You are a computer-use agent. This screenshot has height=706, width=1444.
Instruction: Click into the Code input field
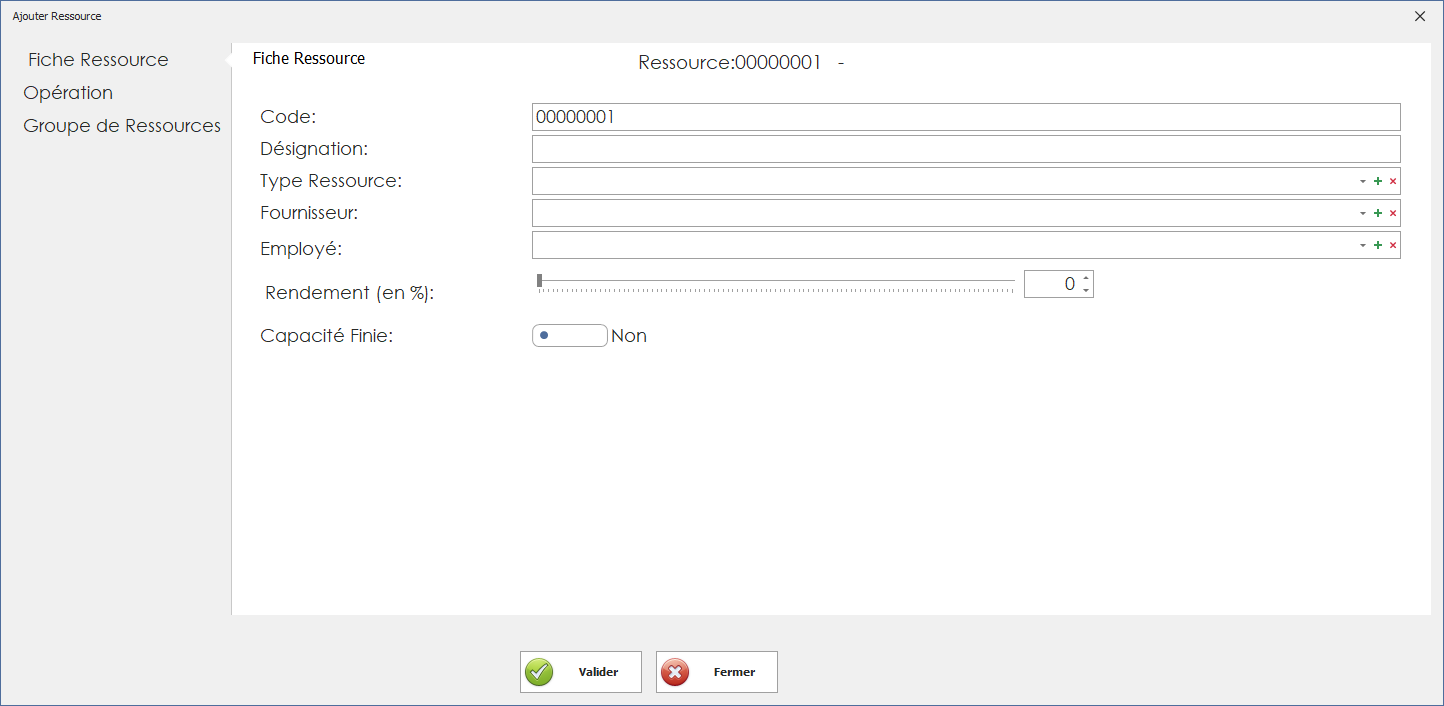point(965,117)
